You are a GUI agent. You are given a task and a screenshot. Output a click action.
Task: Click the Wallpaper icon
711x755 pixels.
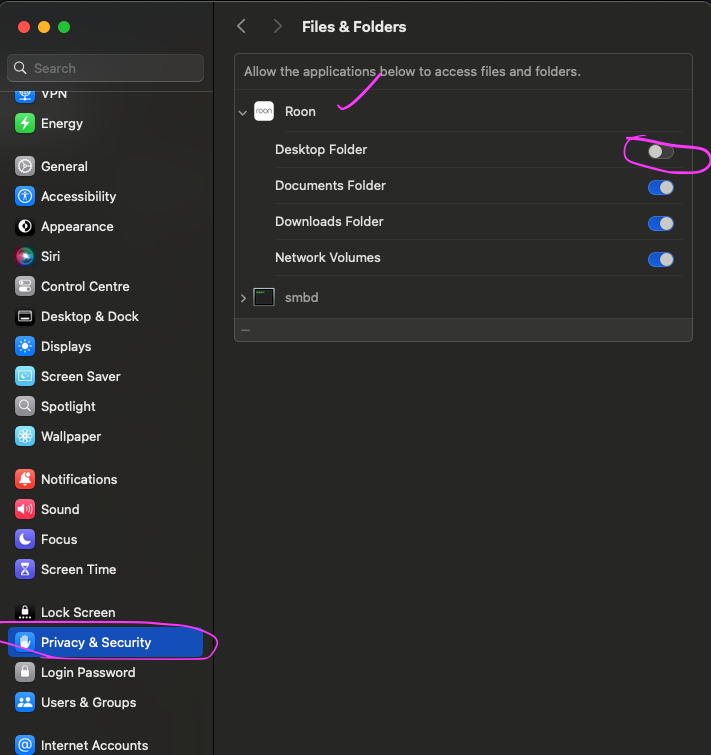click(25, 437)
